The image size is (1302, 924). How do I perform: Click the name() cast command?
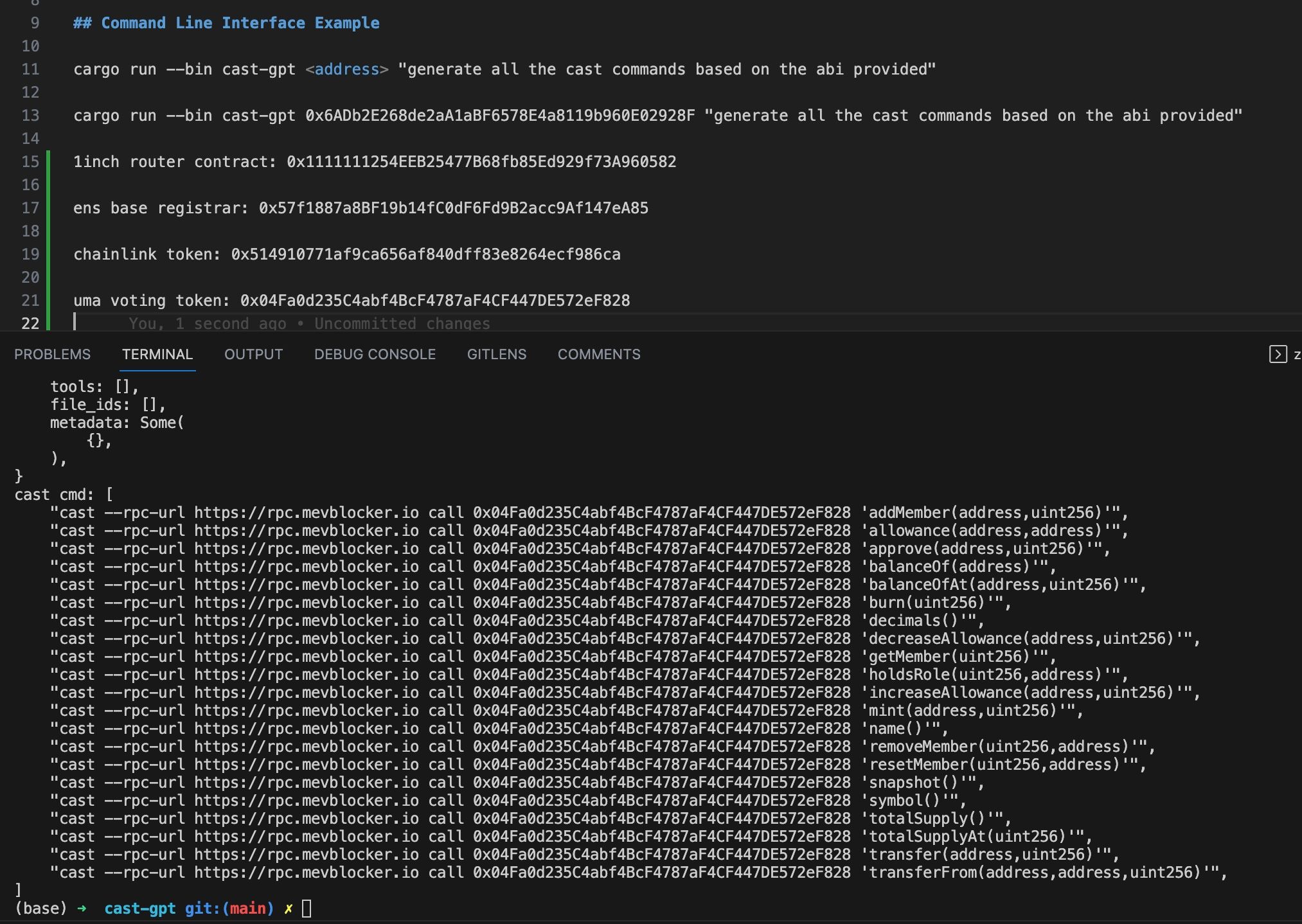coord(499,729)
